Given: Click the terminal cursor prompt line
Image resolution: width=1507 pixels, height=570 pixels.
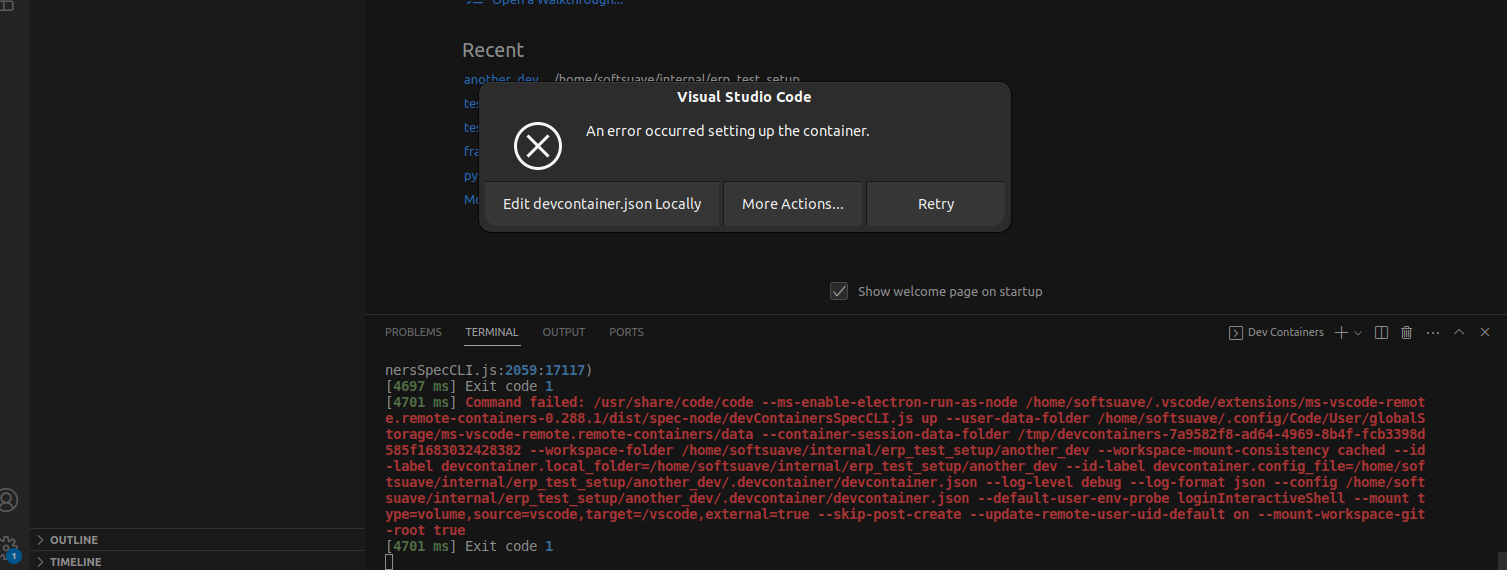Looking at the screenshot, I should [390, 562].
